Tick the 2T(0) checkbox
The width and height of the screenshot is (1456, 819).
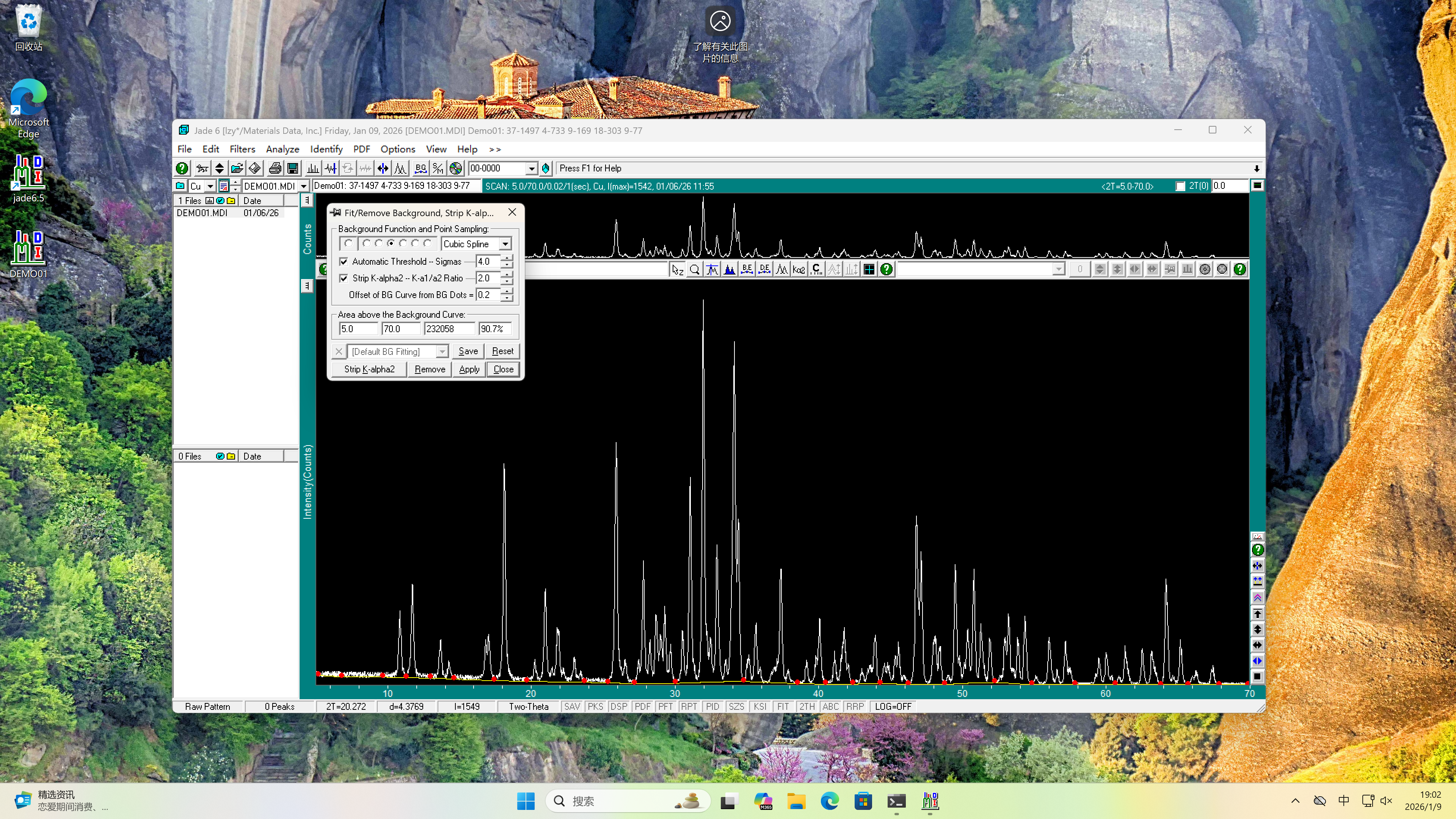(1180, 187)
